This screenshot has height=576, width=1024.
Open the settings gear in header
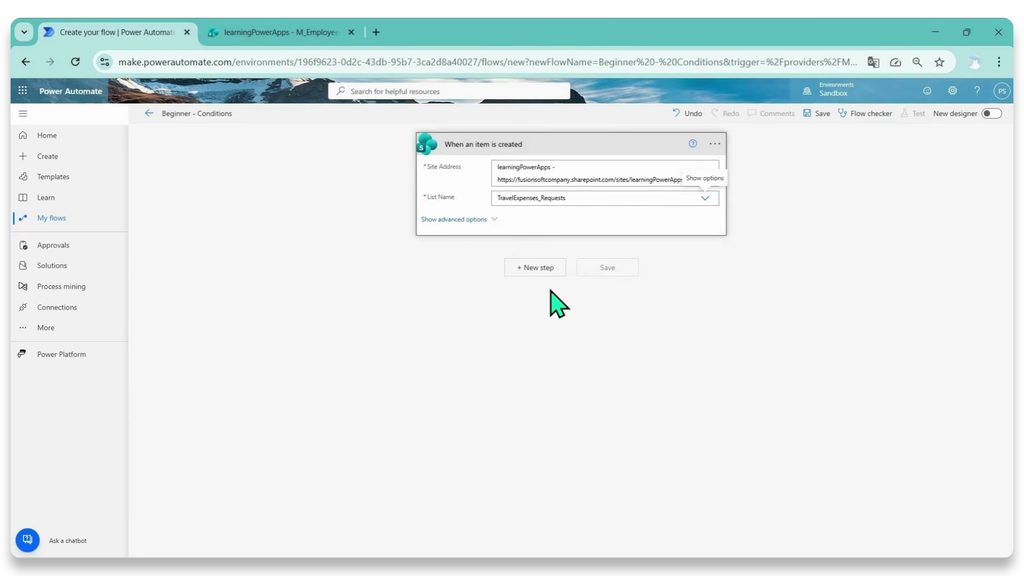point(952,91)
